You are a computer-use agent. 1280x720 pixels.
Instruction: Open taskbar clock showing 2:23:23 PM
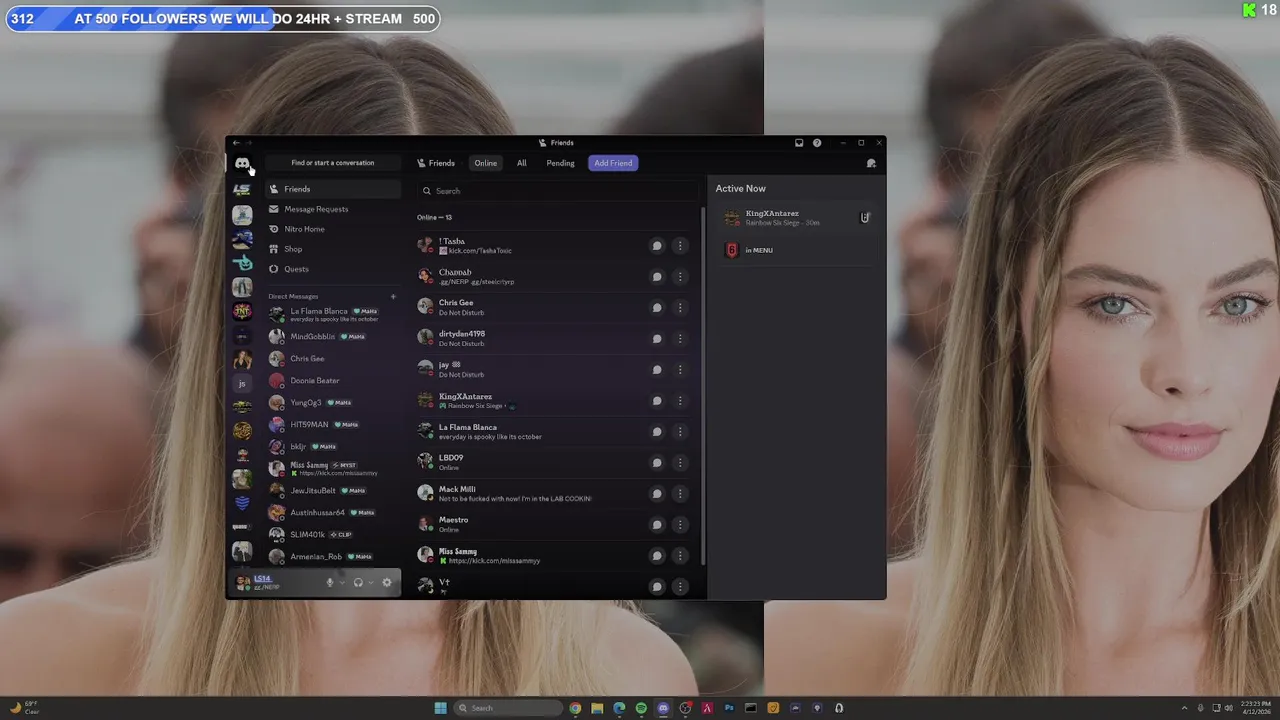(1254, 708)
